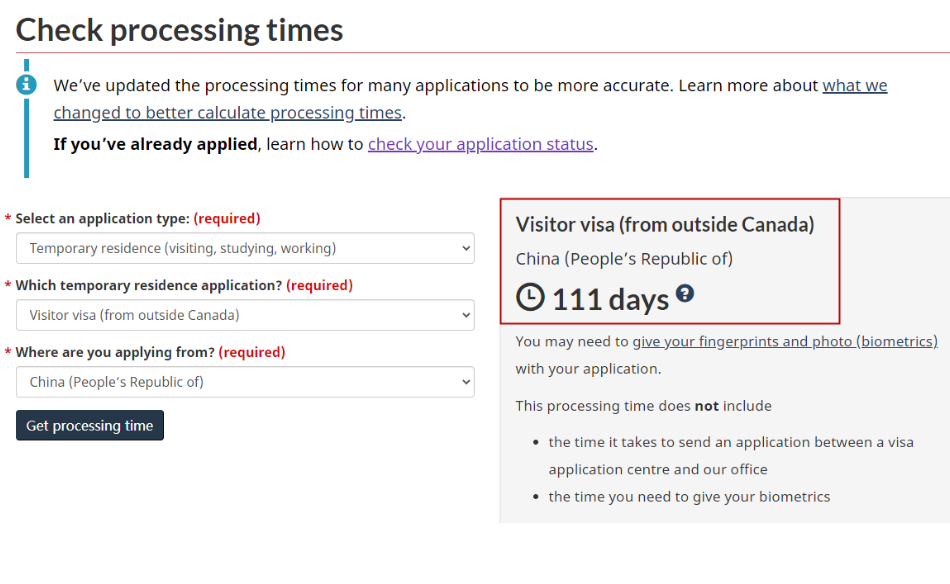This screenshot has width=950, height=584.
Task: Click the 111 days result text
Action: 610,299
